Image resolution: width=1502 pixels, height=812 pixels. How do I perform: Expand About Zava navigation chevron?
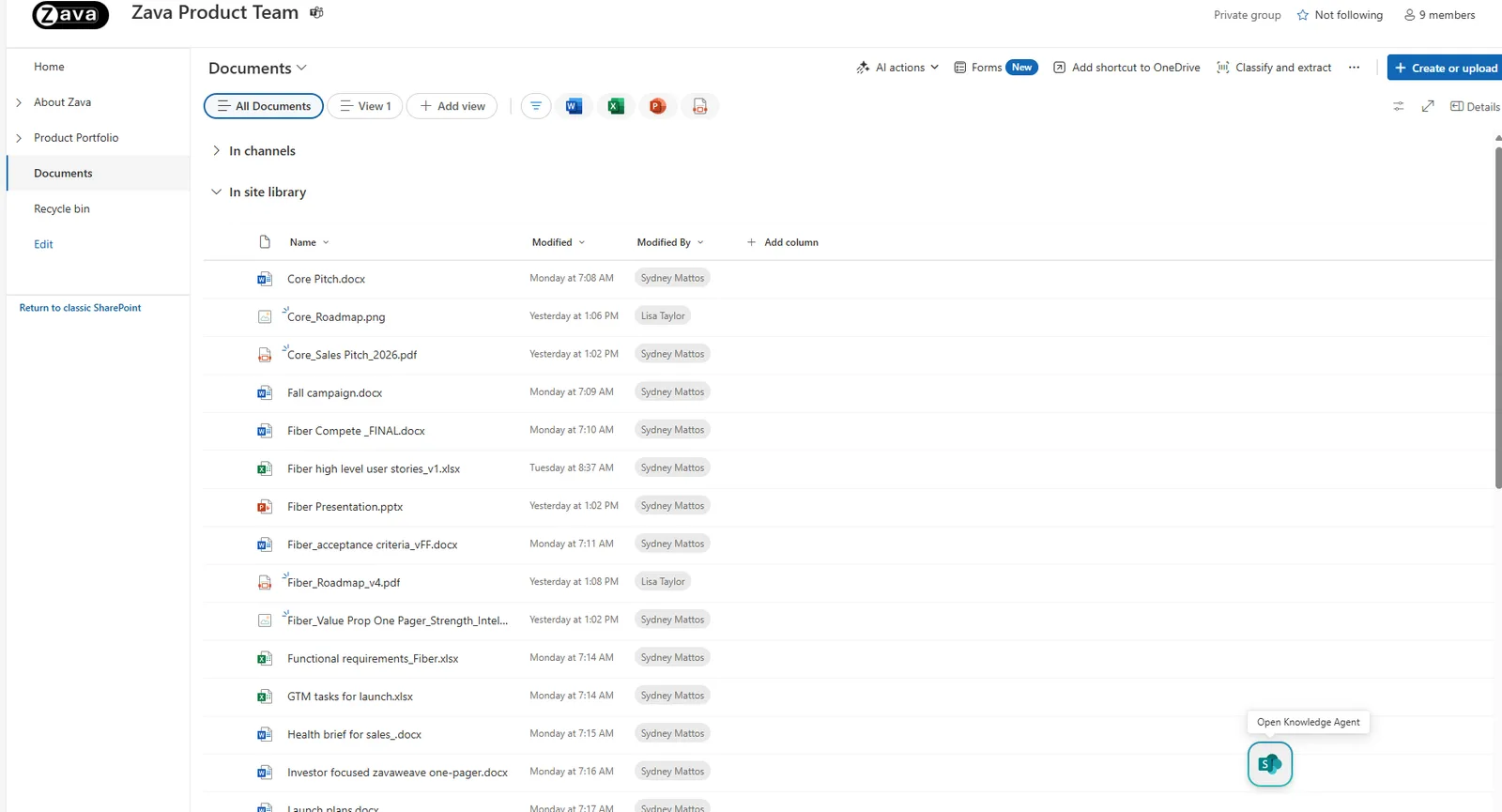coord(19,102)
